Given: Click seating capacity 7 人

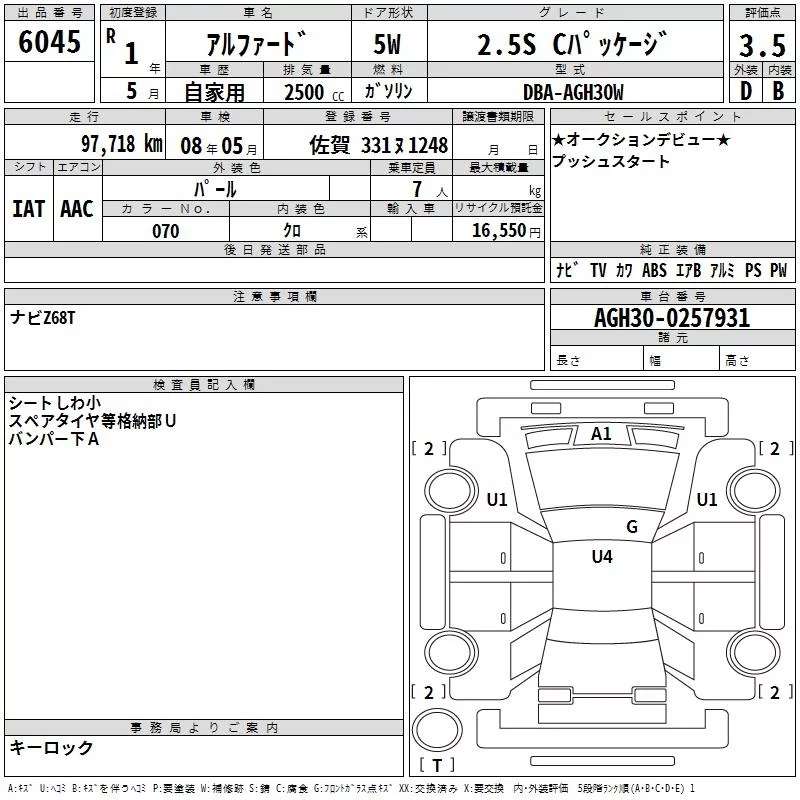Looking at the screenshot, I should pyautogui.click(x=429, y=189).
